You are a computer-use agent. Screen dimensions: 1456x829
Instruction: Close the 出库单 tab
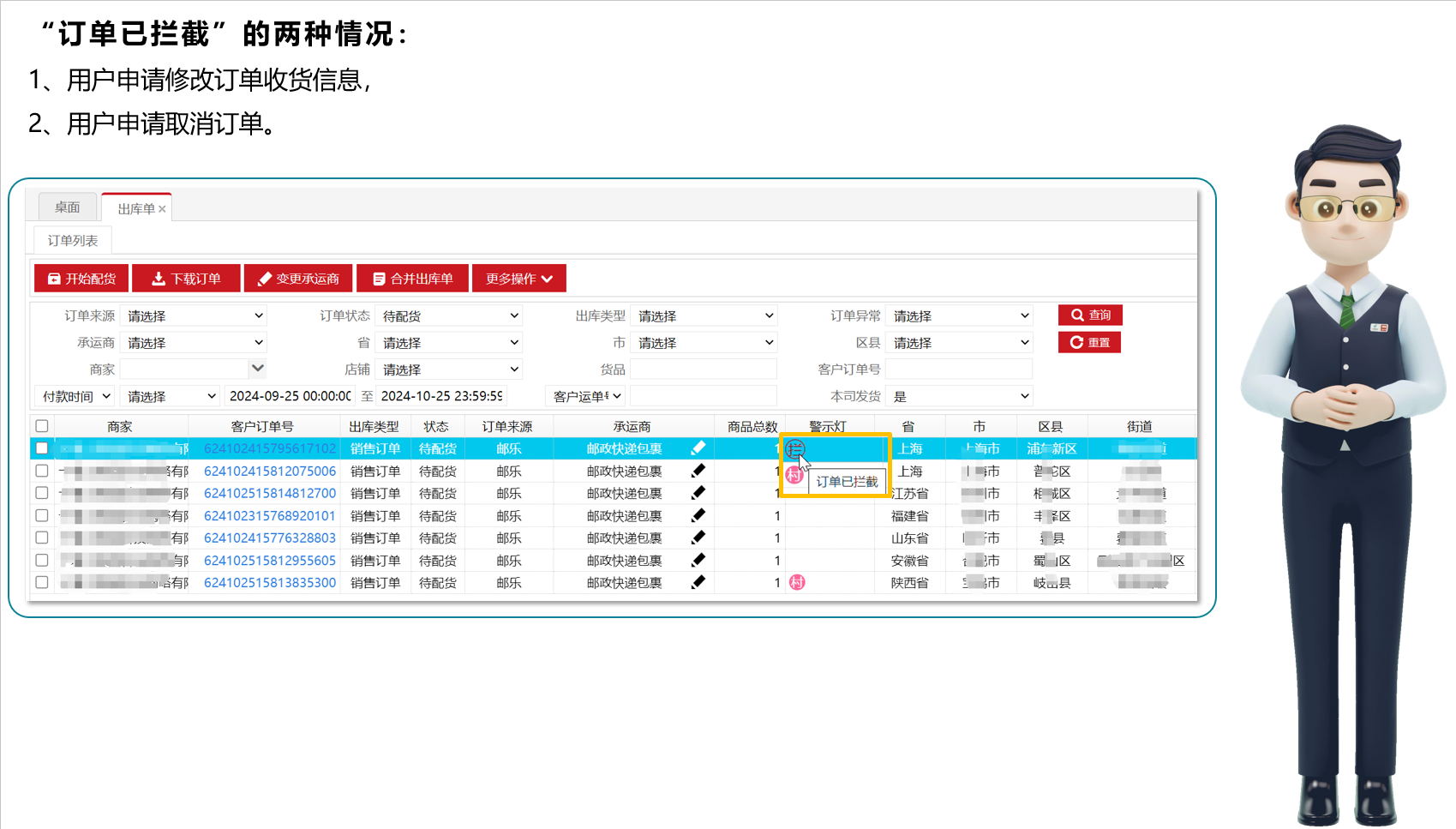162,208
